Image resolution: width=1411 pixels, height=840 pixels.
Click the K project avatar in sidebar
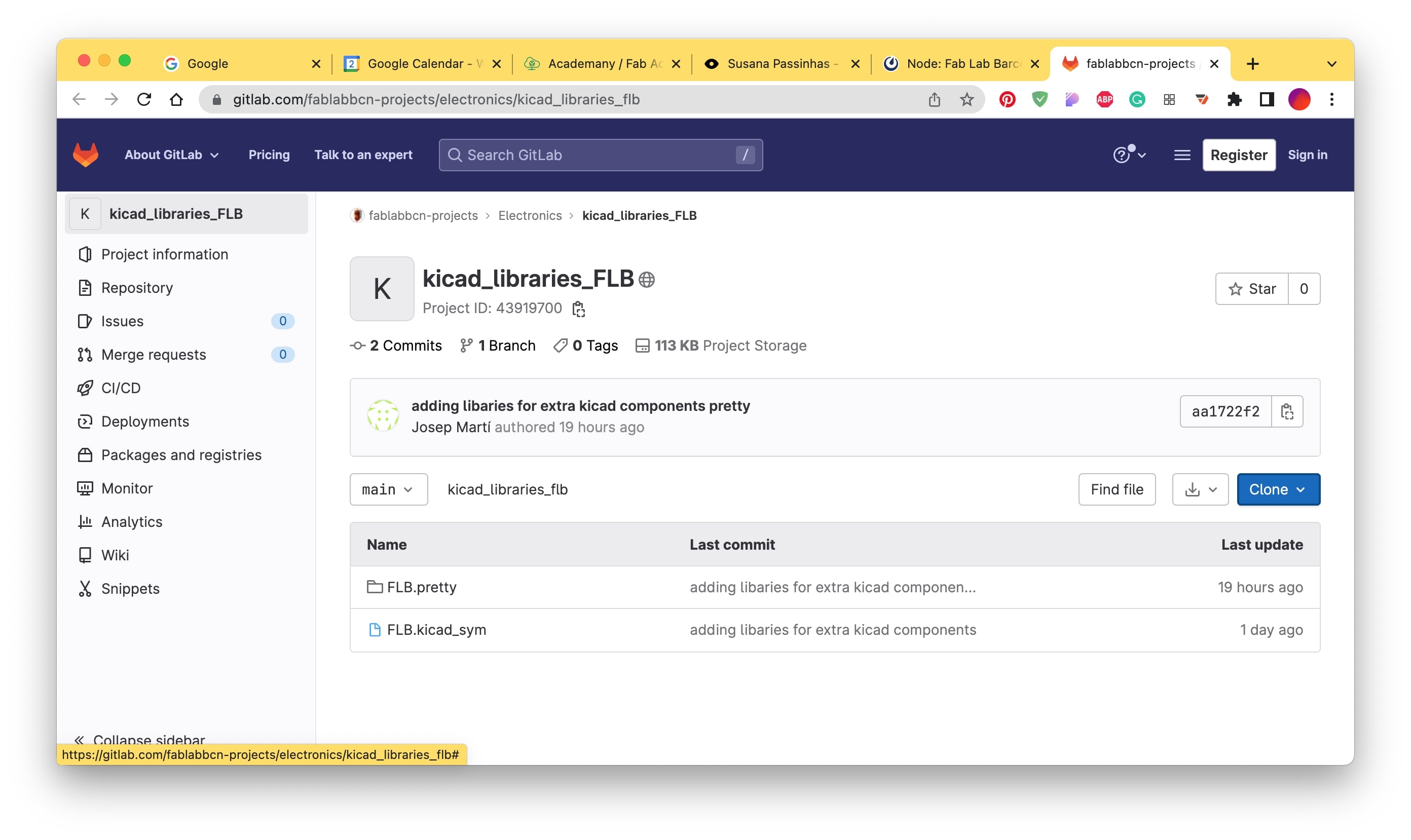[85, 214]
